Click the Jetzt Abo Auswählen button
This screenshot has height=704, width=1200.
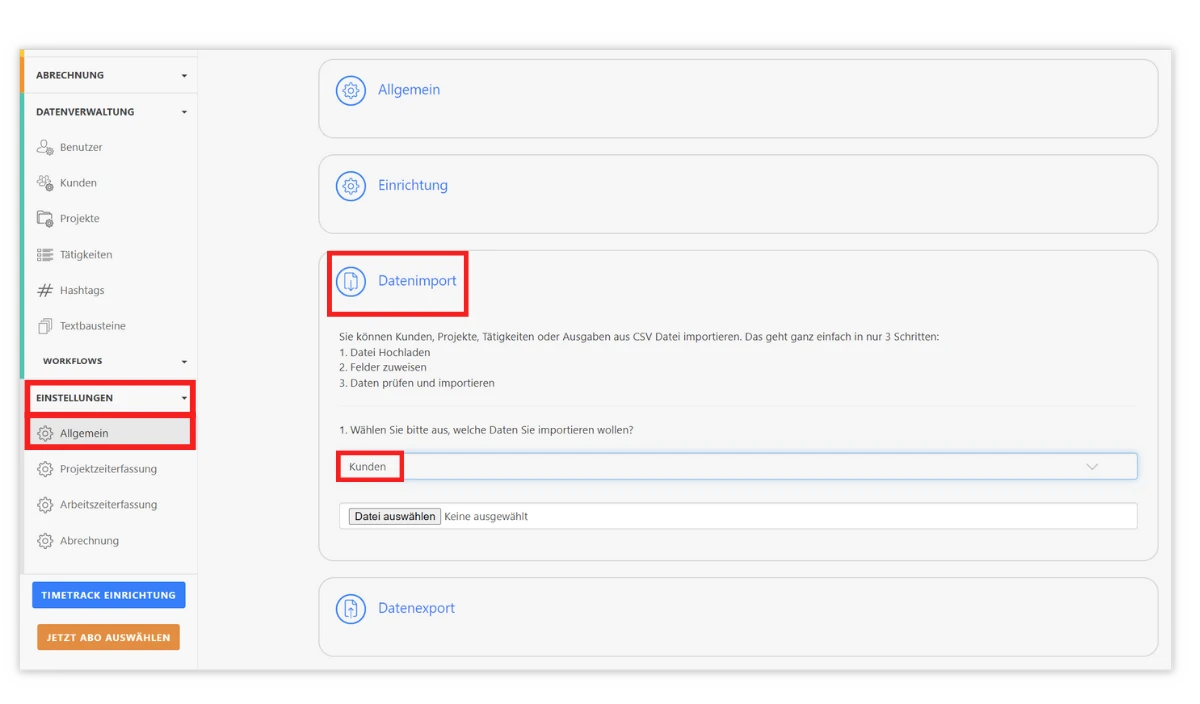click(x=108, y=637)
